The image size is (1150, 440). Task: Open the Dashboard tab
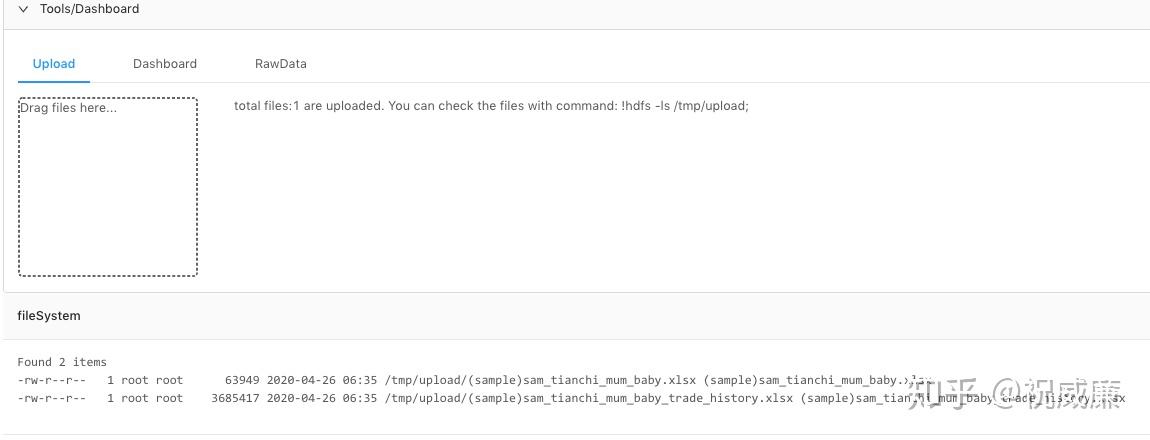165,64
